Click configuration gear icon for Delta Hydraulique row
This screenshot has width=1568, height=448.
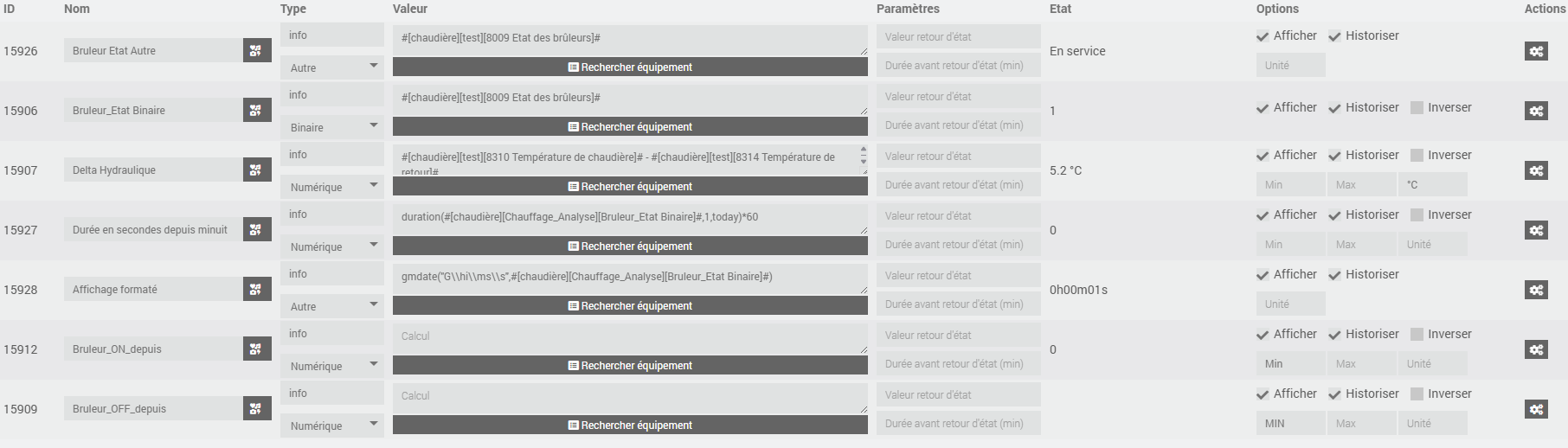(1536, 170)
